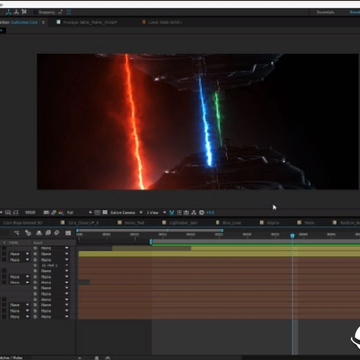Enable the Snapping checkbox in the toolbar
This screenshot has height=360, width=360.
pyautogui.click(x=35, y=12)
